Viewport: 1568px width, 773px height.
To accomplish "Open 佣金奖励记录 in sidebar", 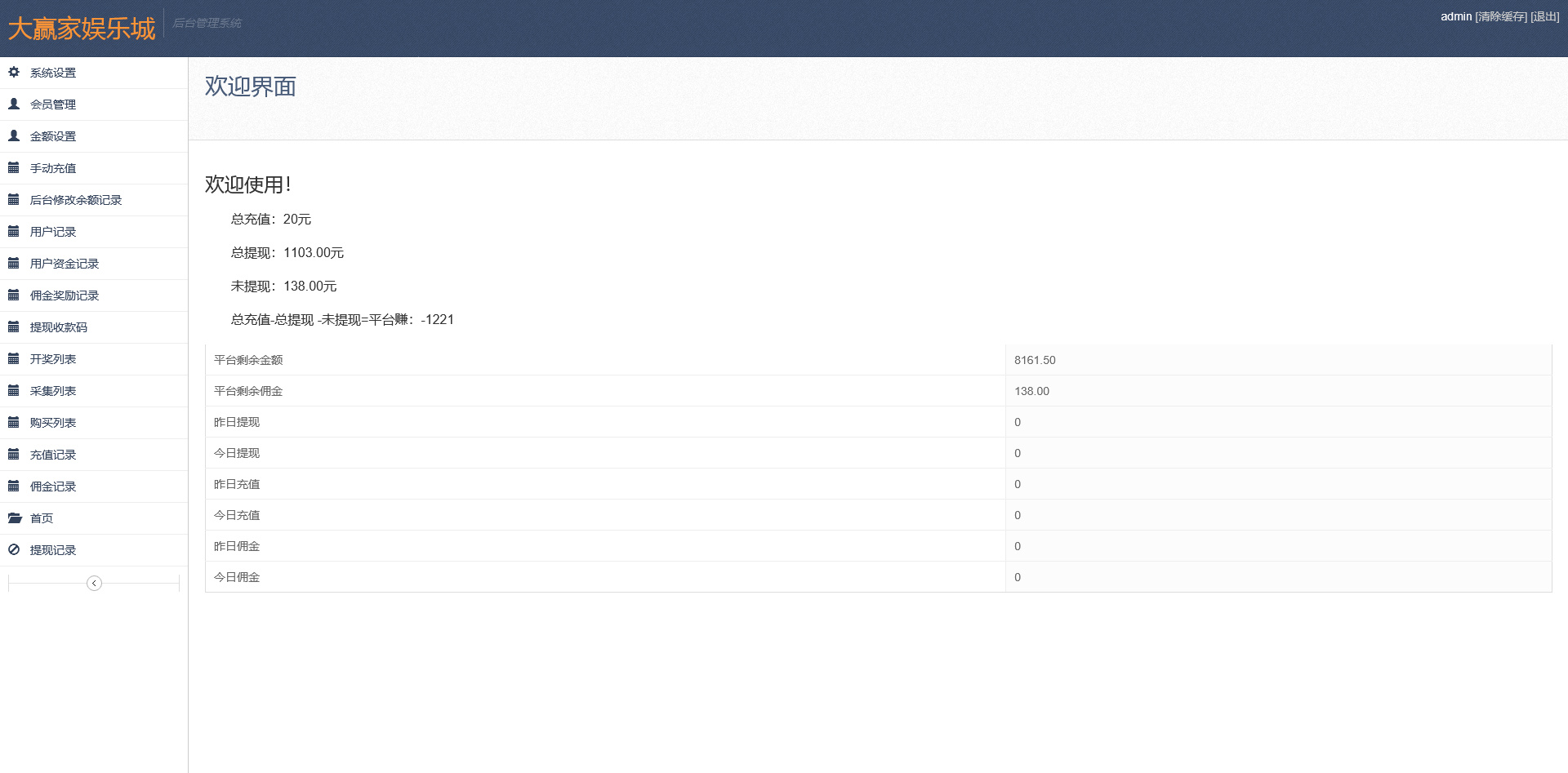I will [x=94, y=295].
